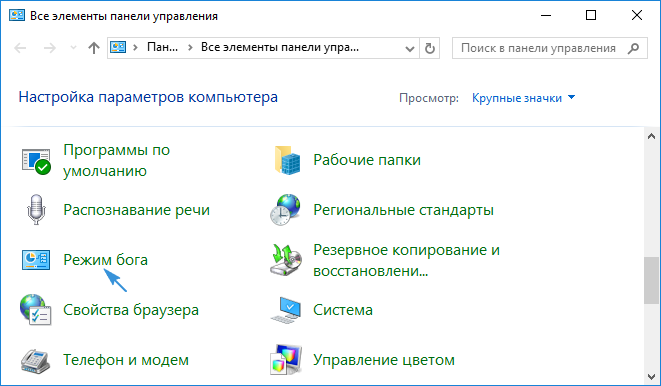Expand the address bar history dropdown
The width and height of the screenshot is (661, 386).
point(409,48)
